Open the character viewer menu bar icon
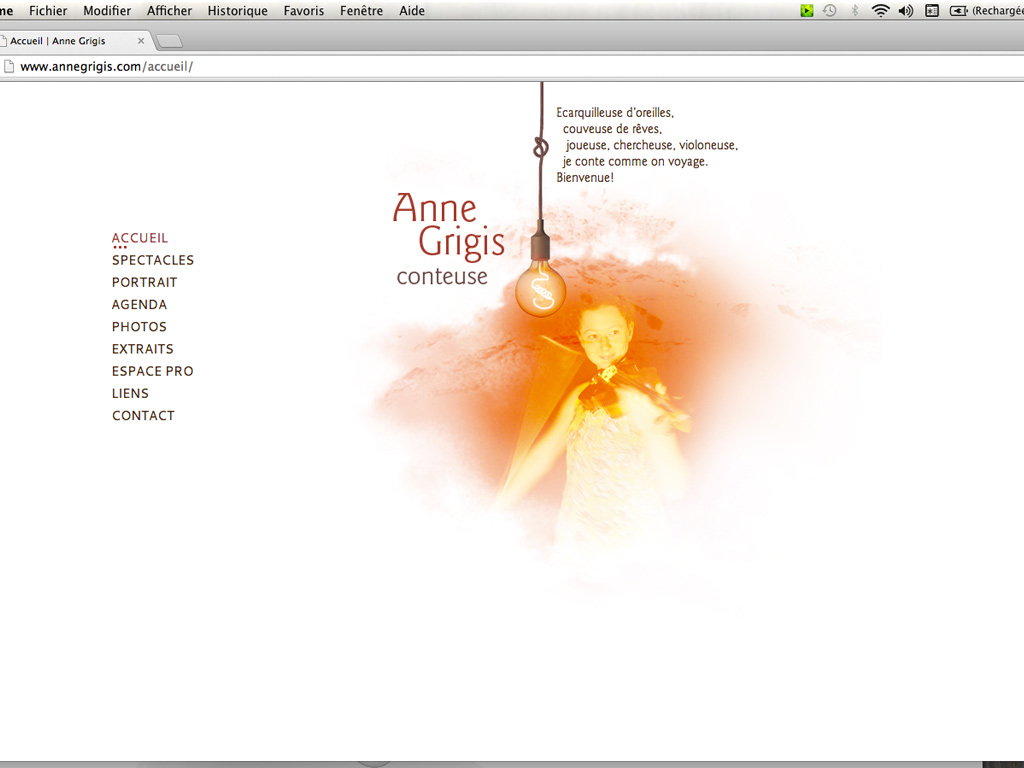This screenshot has height=768, width=1024. tap(932, 11)
